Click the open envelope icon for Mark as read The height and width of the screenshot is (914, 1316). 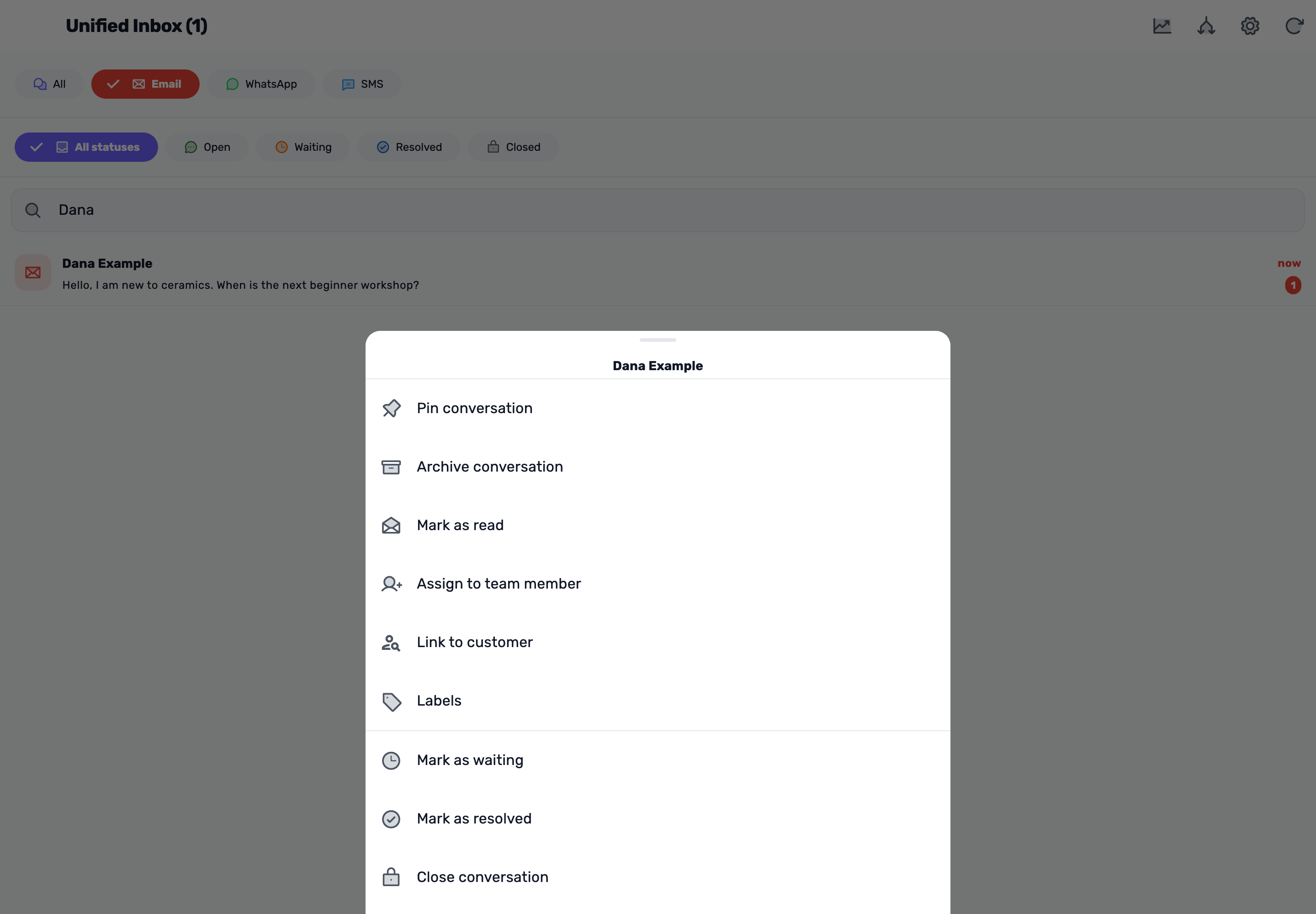(x=391, y=525)
